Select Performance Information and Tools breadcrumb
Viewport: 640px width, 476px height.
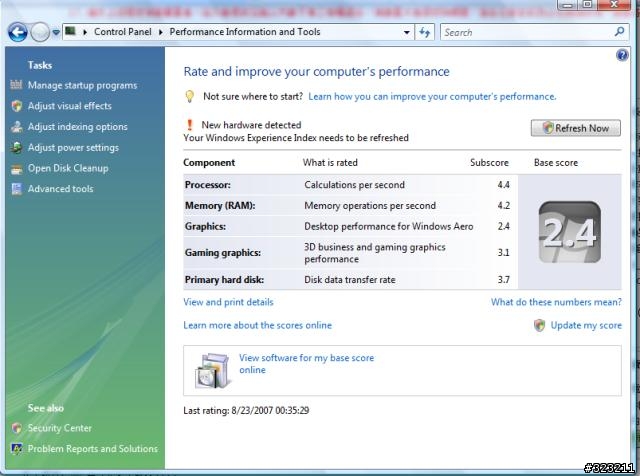click(x=245, y=32)
